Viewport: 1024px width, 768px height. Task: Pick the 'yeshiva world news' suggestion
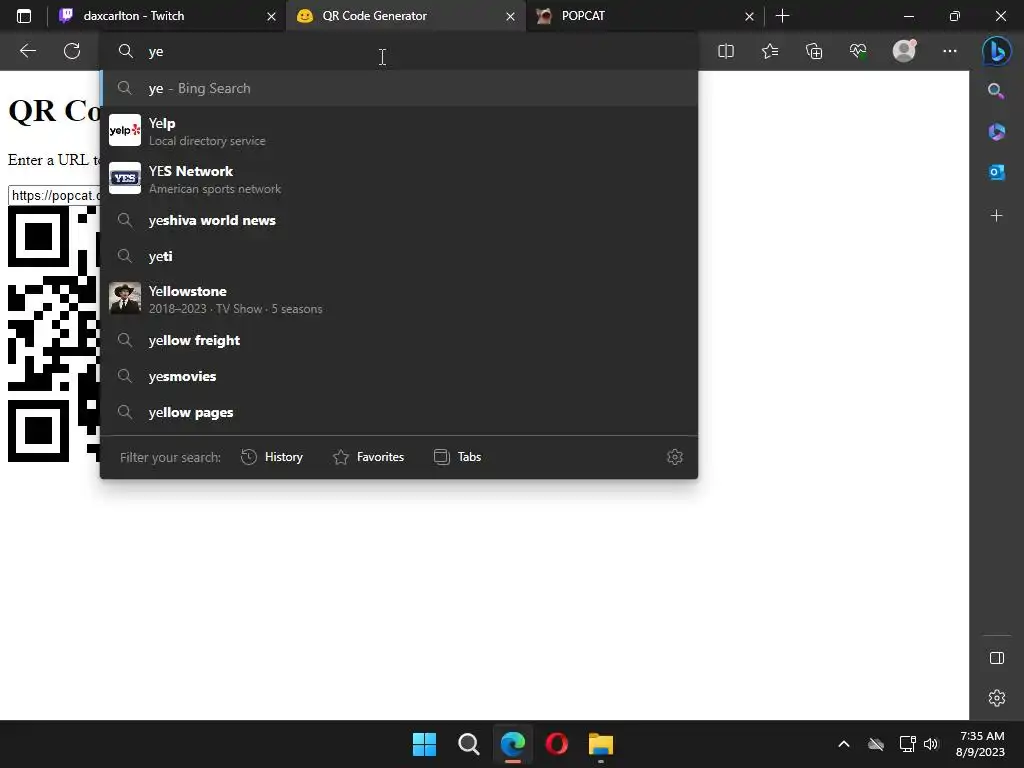pyautogui.click(x=399, y=220)
